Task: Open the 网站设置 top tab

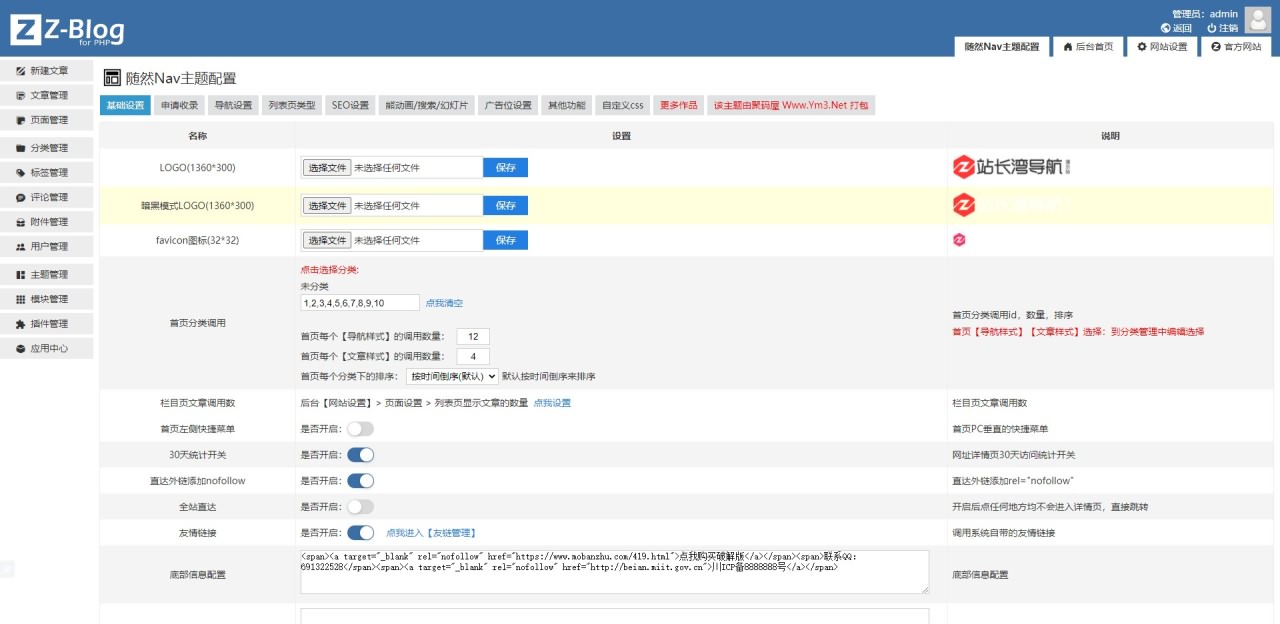Action: (1162, 47)
